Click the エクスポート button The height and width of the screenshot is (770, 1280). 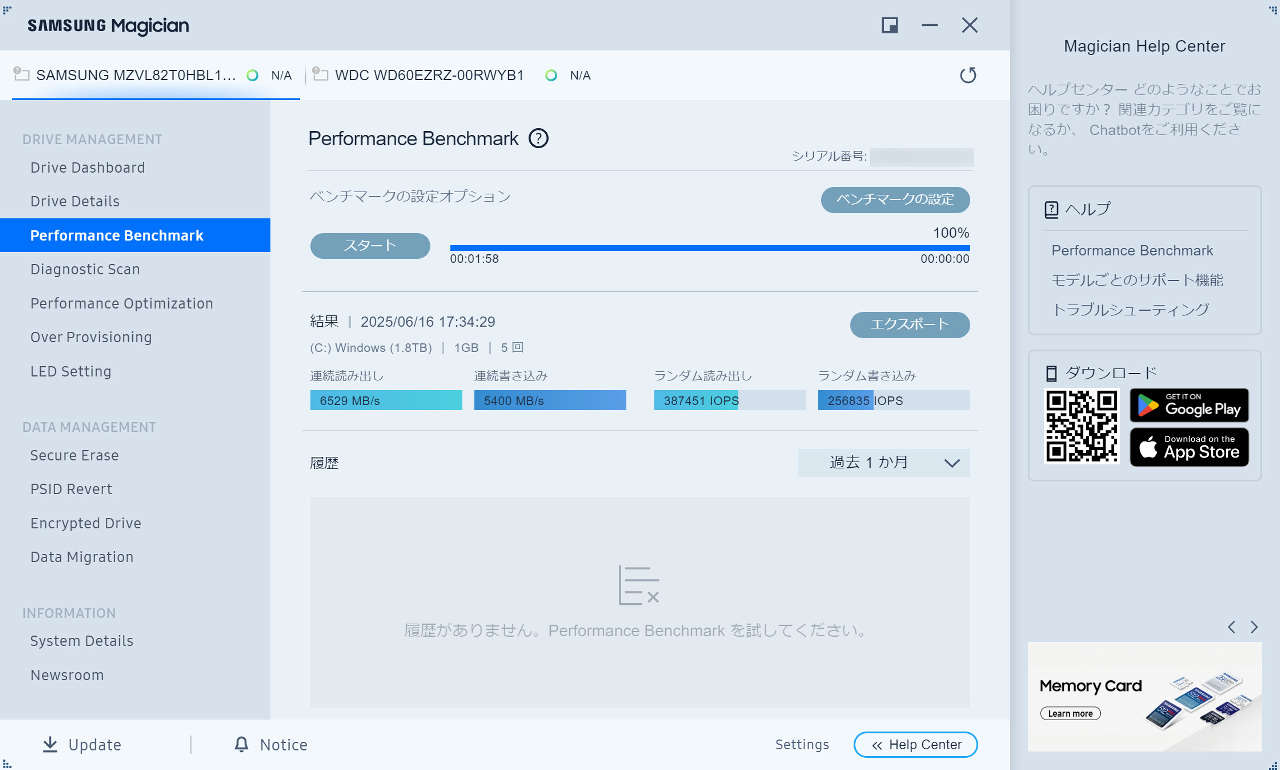909,325
